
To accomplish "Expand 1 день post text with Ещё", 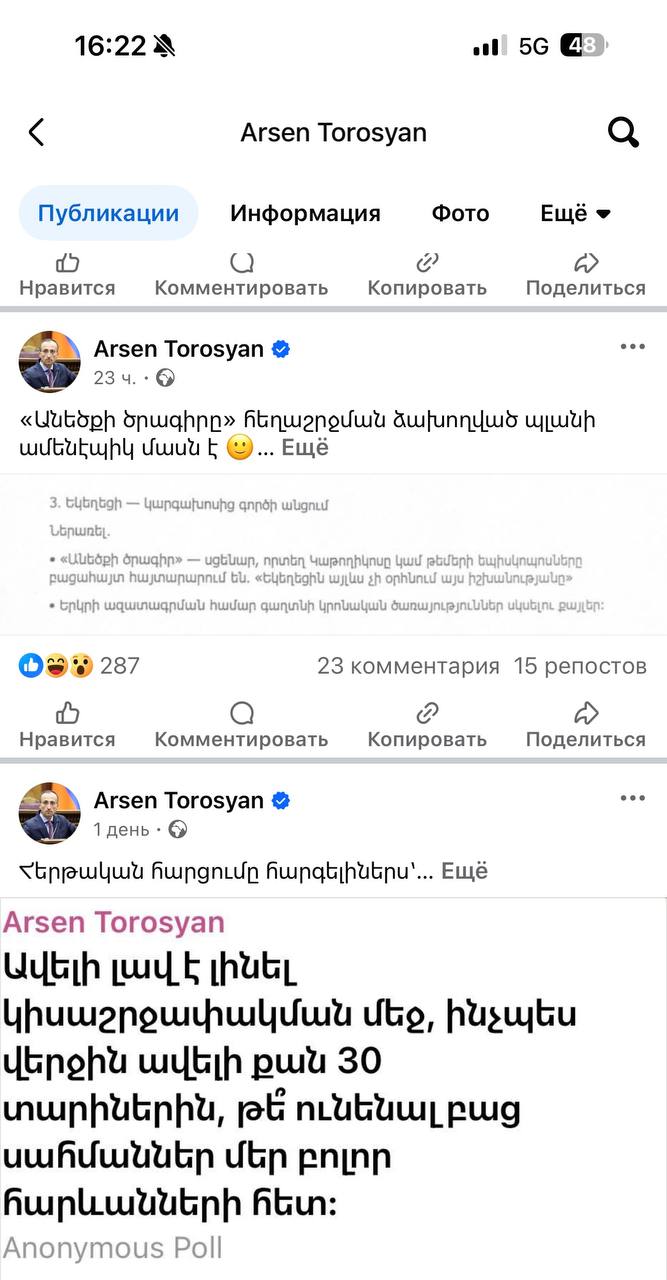I will (464, 871).
